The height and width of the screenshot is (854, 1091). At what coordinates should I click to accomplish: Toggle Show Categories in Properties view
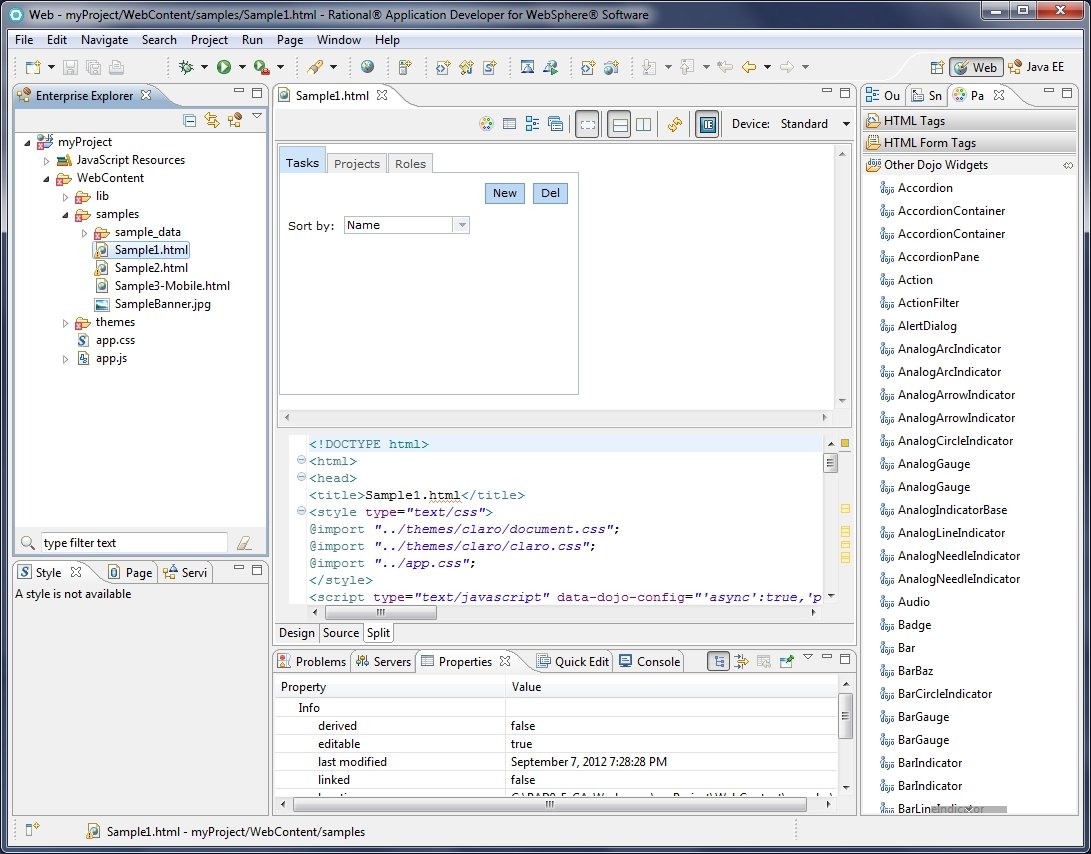tap(719, 661)
